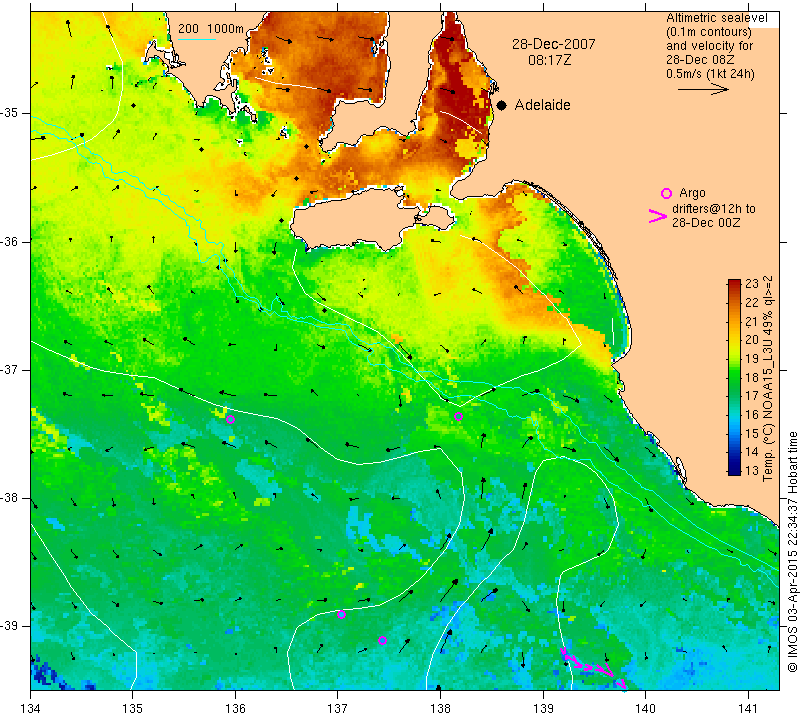Click the Adelaide city label
Image resolution: width=800 pixels, height=720 pixels.
542,105
